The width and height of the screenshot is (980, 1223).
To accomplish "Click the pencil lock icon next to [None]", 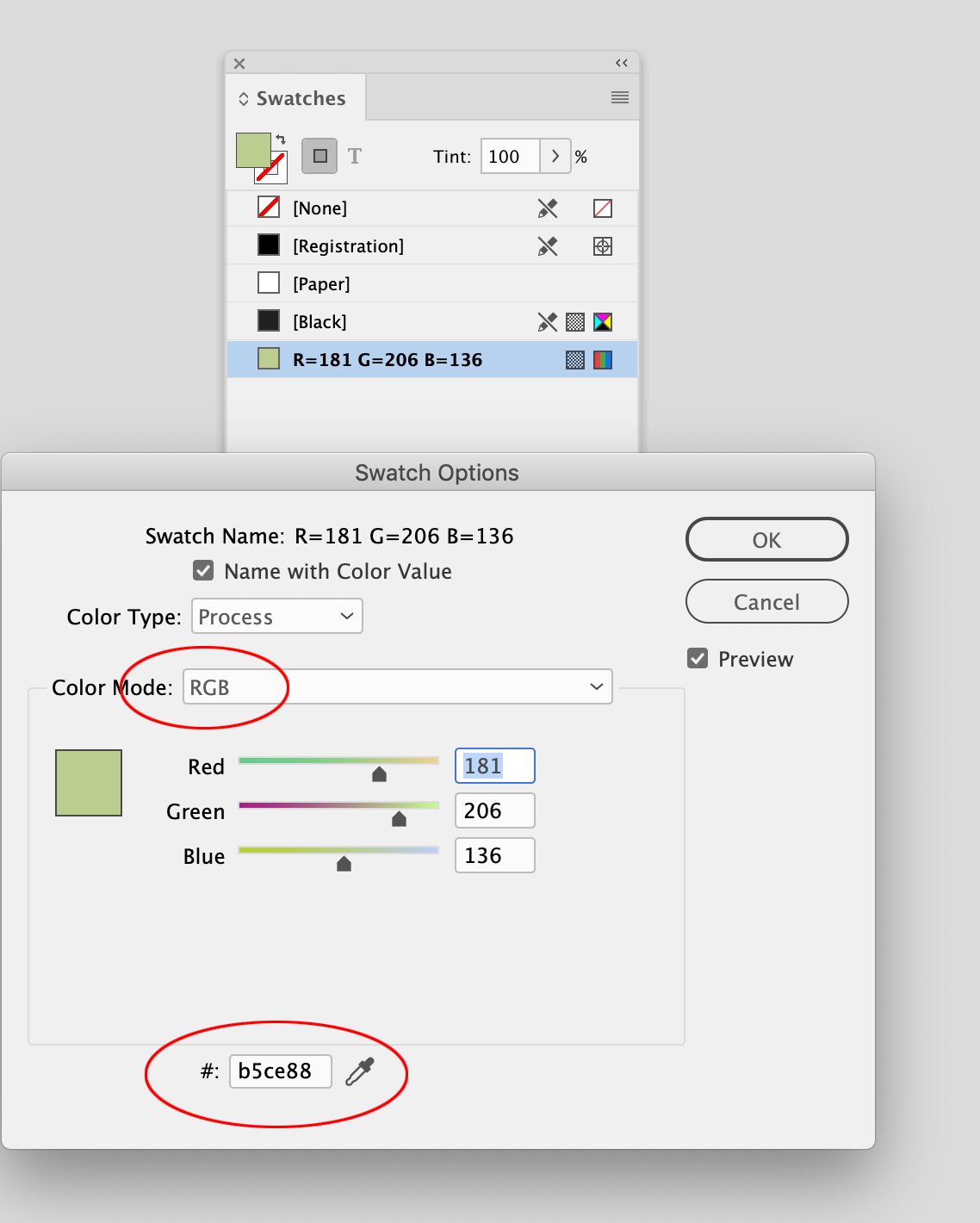I will click(547, 208).
